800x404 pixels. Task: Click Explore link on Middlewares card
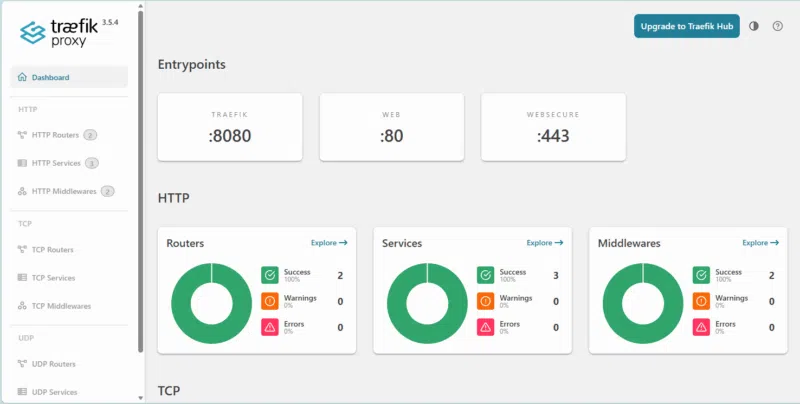point(761,243)
